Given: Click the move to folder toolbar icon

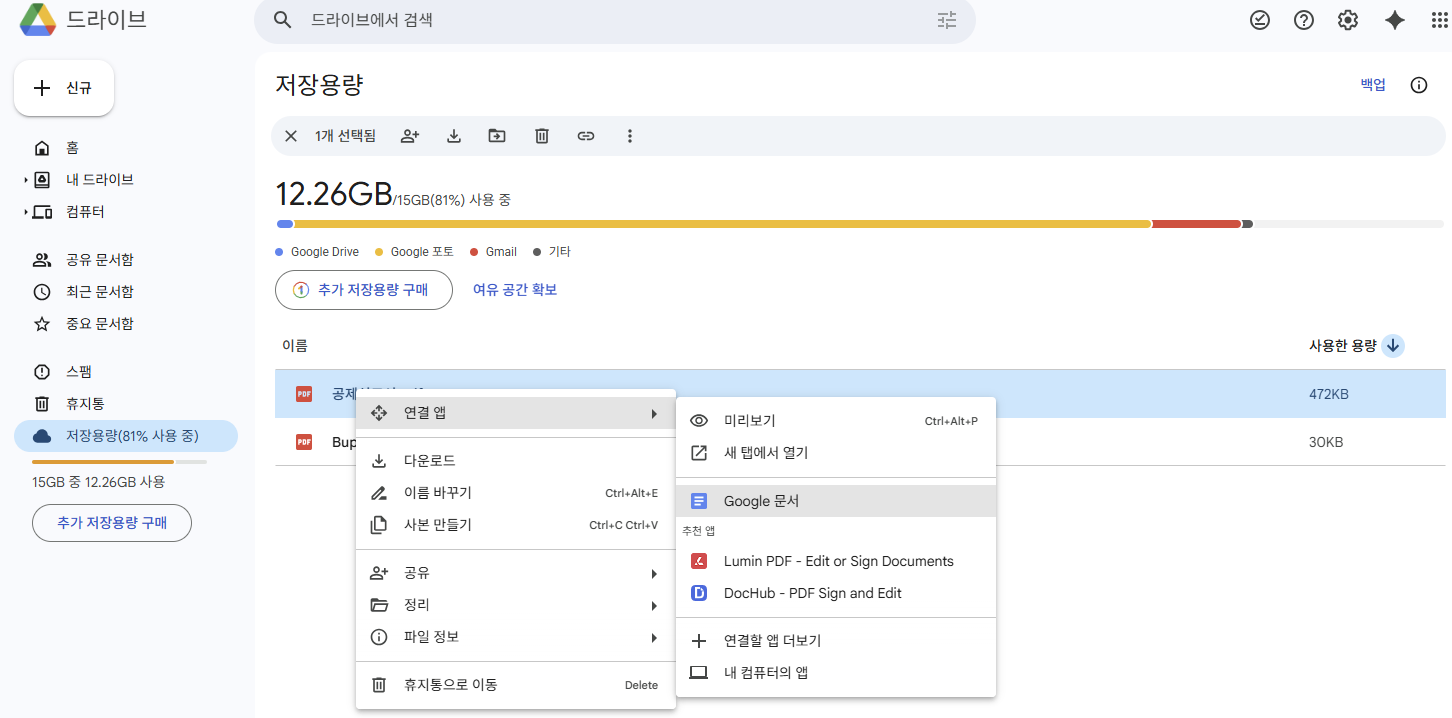Looking at the screenshot, I should [x=497, y=136].
